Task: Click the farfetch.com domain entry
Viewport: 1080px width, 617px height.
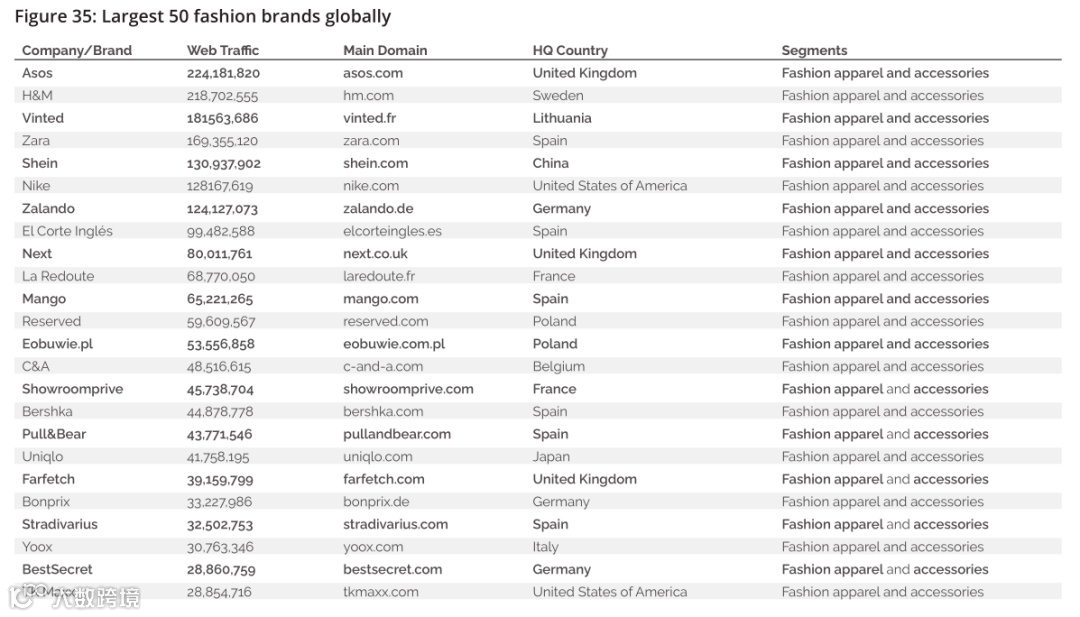Action: [384, 479]
